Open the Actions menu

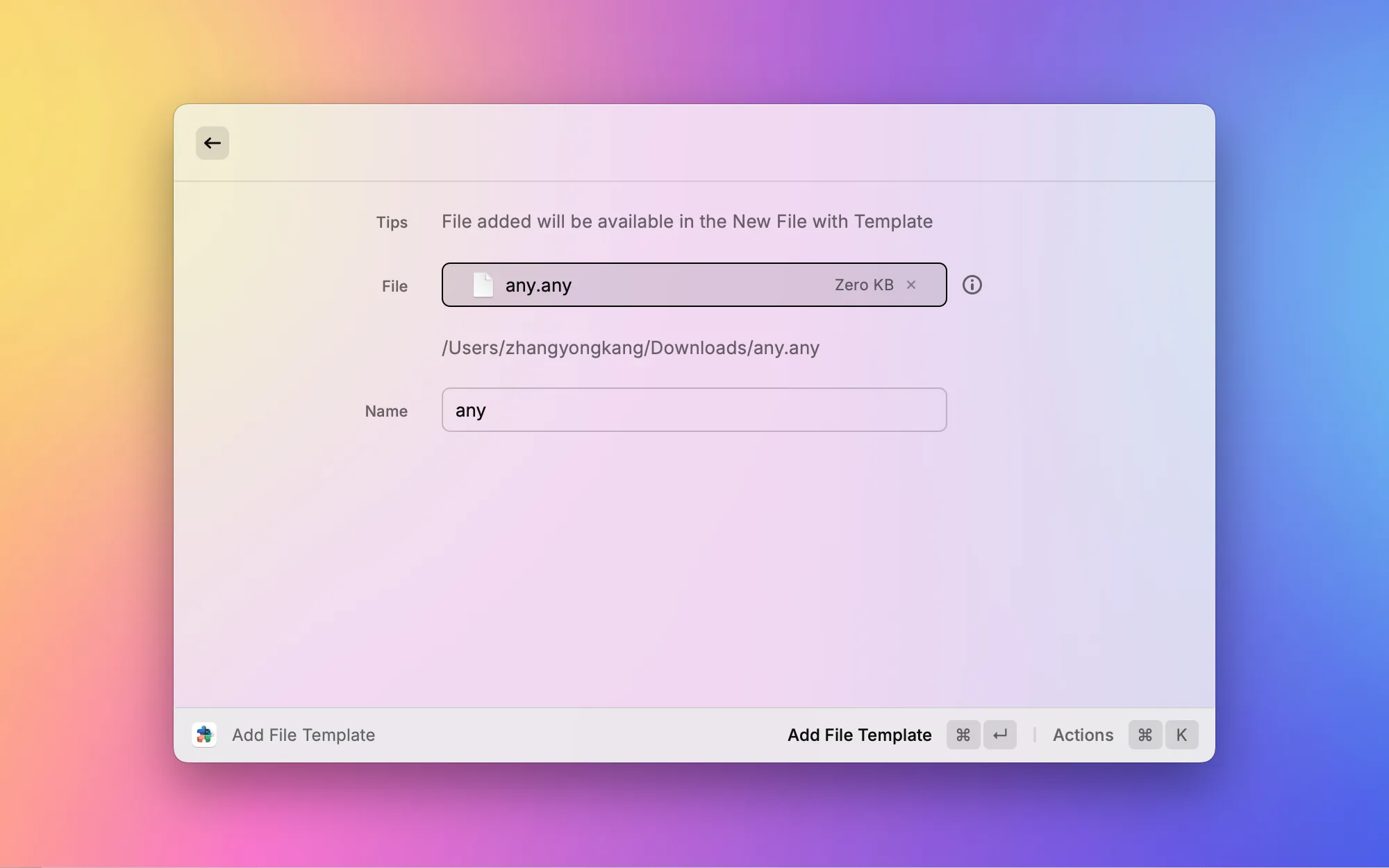tap(1083, 735)
